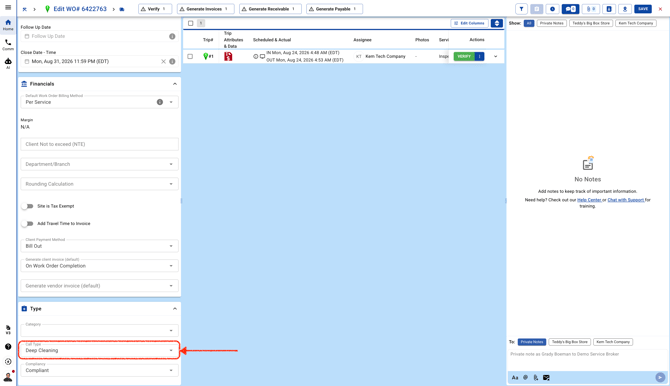Send the note with the arrow button
The width and height of the screenshot is (670, 386).
(x=660, y=377)
